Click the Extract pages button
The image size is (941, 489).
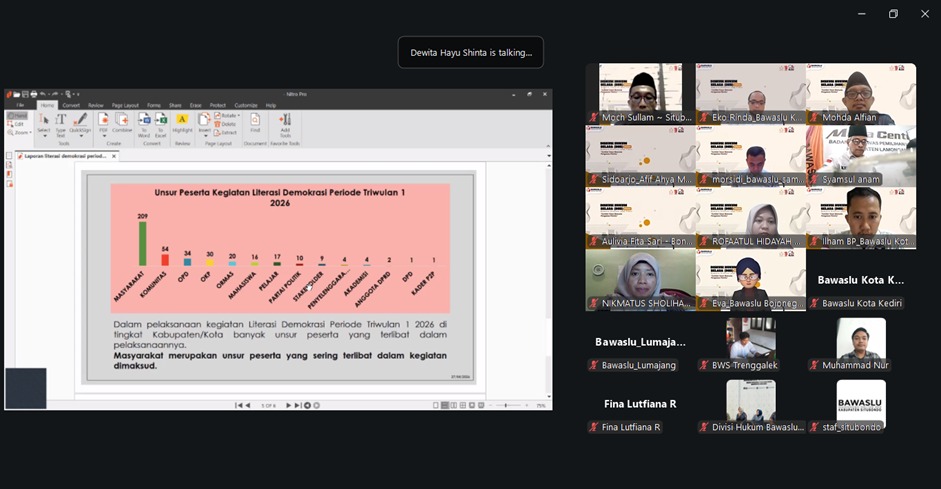(228, 132)
